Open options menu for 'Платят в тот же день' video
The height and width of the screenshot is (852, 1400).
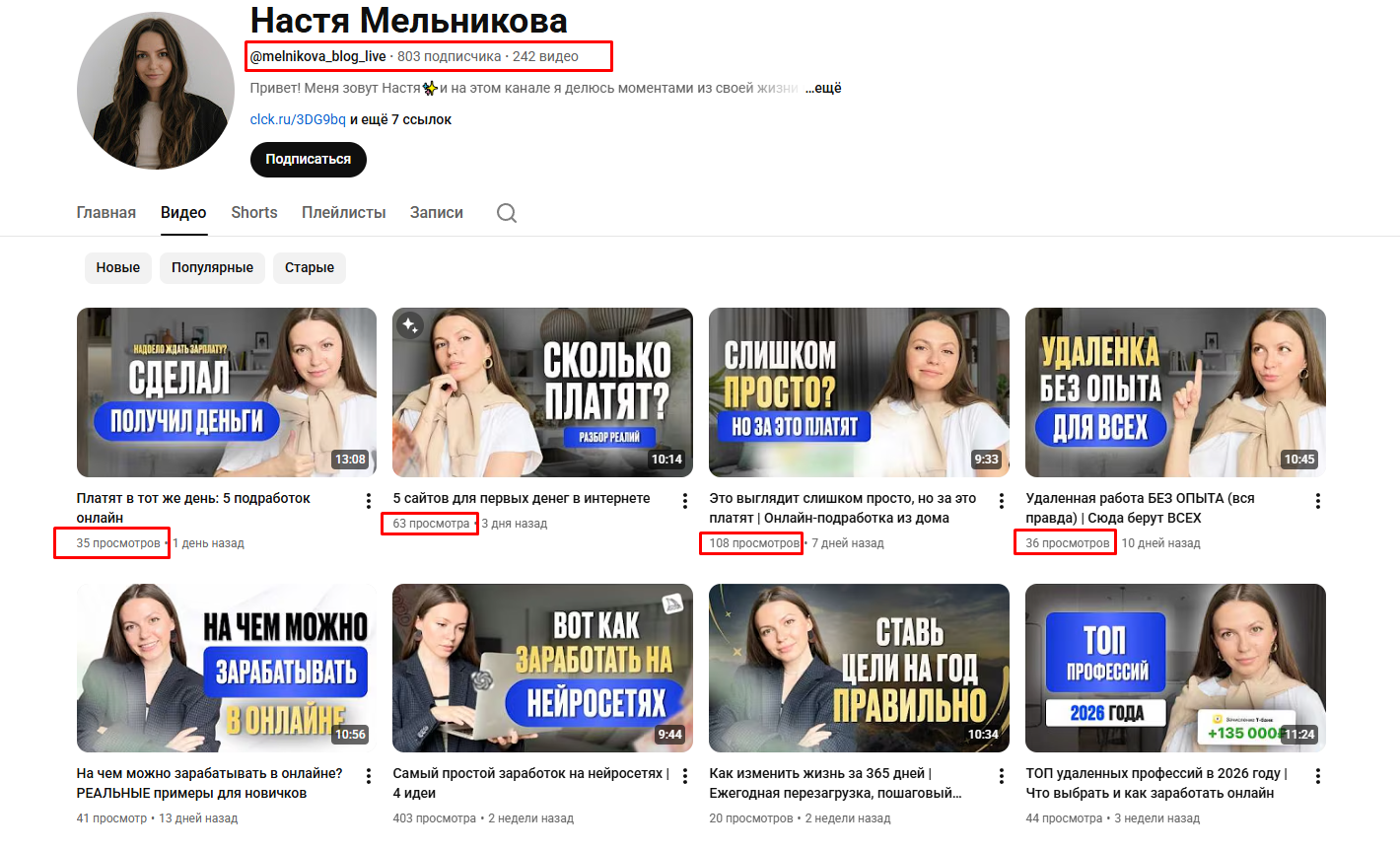pos(369,501)
